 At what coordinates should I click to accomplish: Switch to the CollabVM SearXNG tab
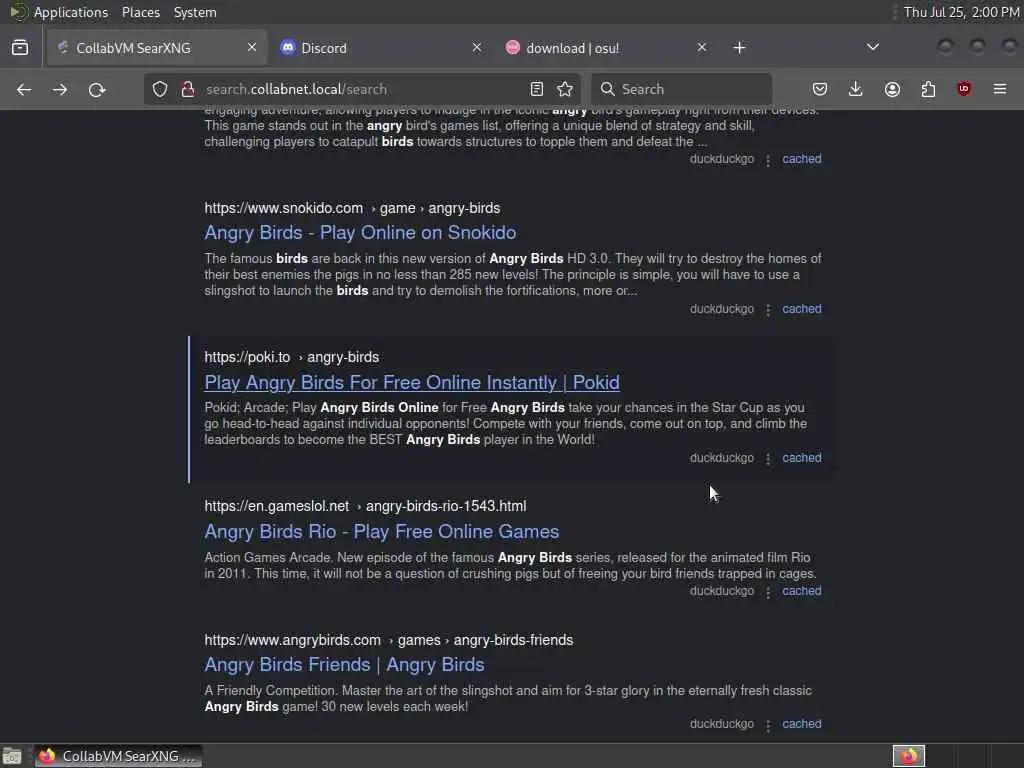[x=157, y=48]
